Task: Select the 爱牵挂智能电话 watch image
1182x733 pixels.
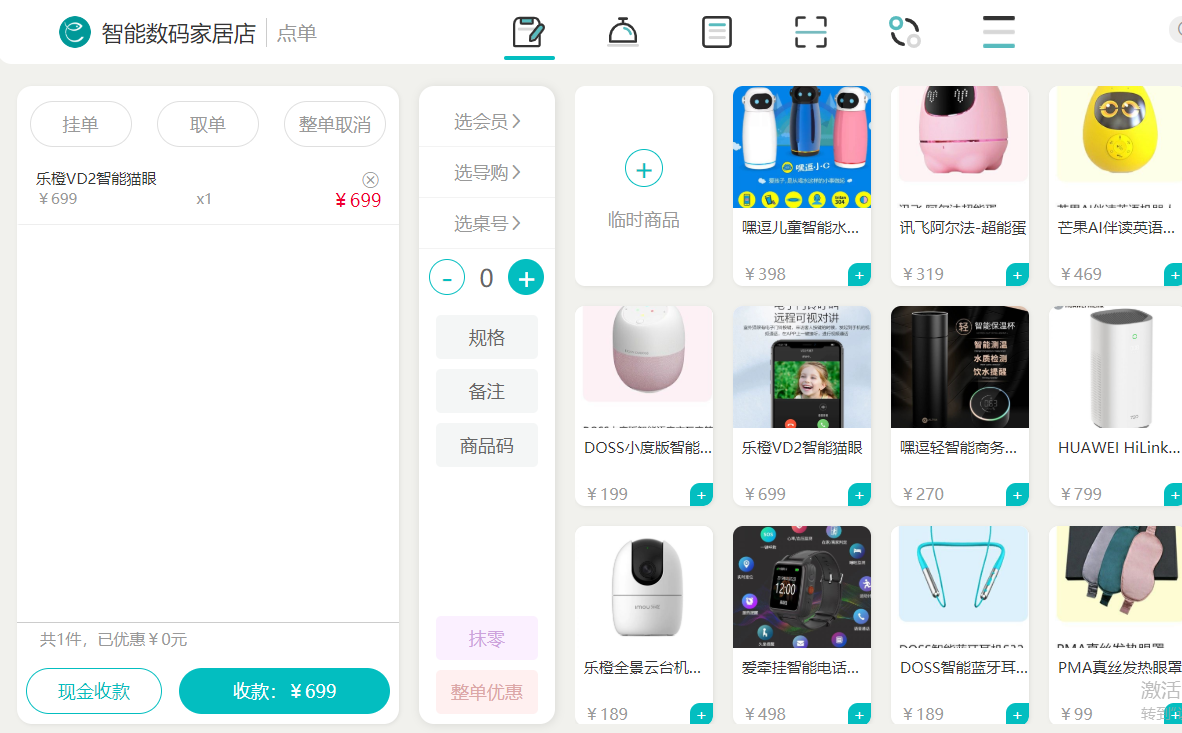Action: [x=802, y=587]
